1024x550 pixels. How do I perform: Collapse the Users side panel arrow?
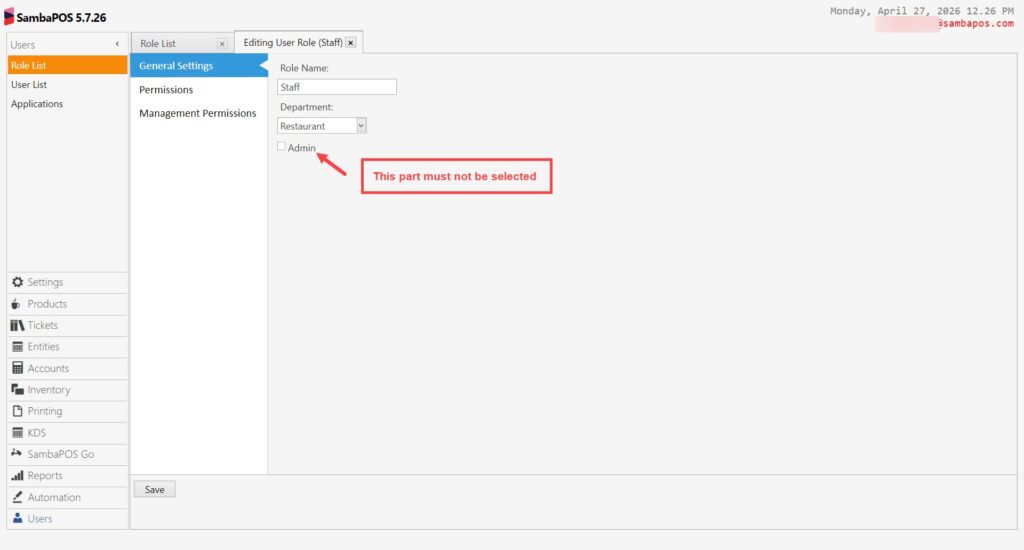[117, 45]
